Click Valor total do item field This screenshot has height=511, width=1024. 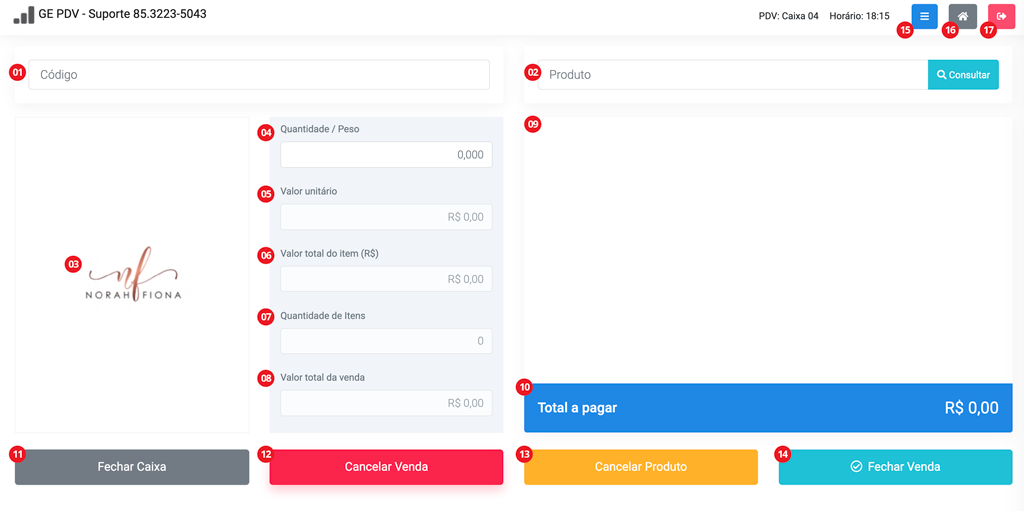(386, 279)
